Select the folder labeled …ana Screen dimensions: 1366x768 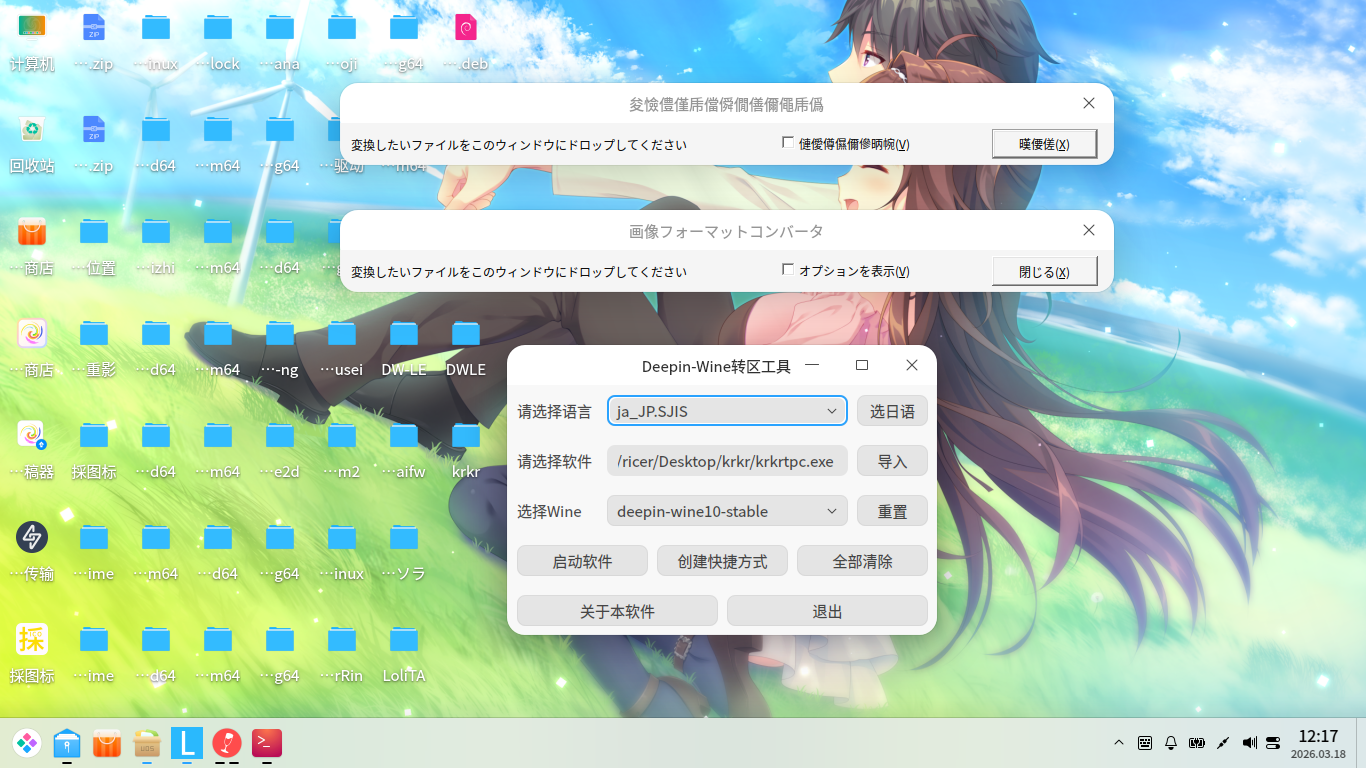280,27
